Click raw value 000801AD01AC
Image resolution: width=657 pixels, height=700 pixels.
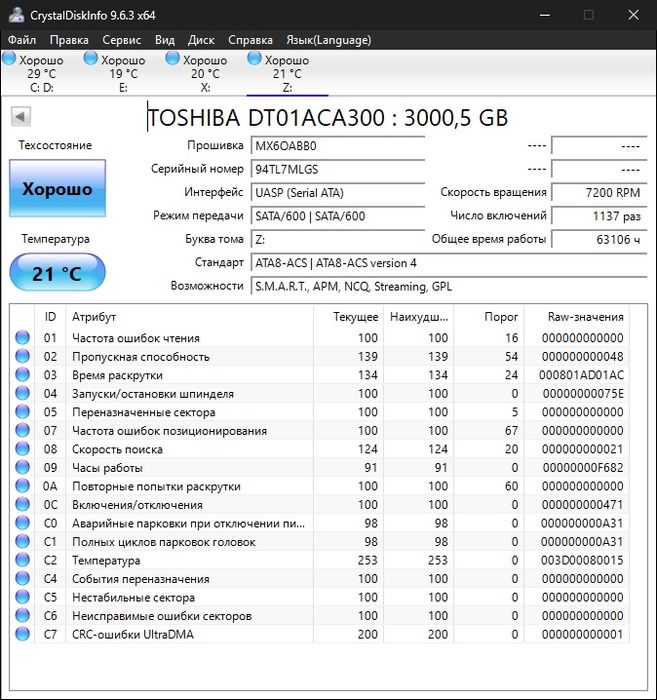581,375
